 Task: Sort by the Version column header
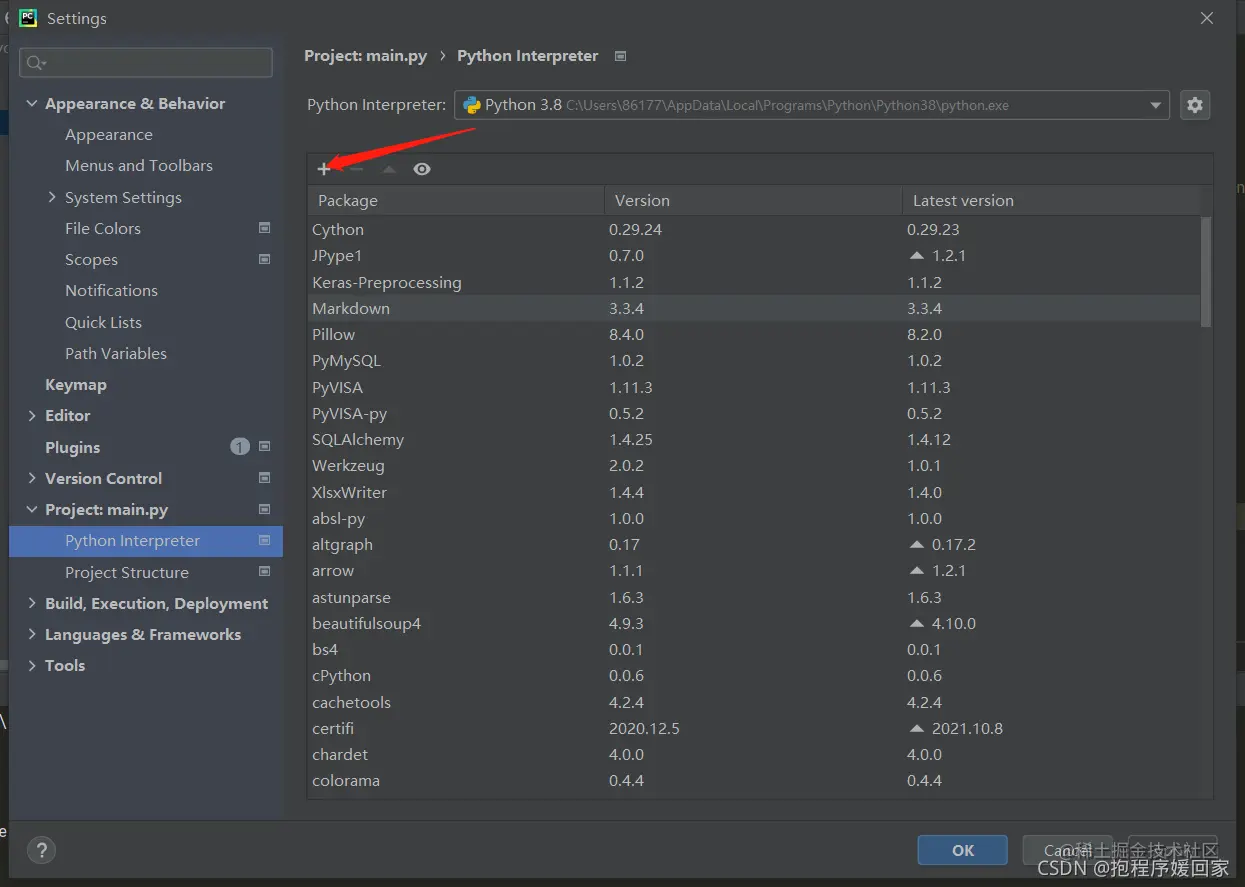pos(753,200)
